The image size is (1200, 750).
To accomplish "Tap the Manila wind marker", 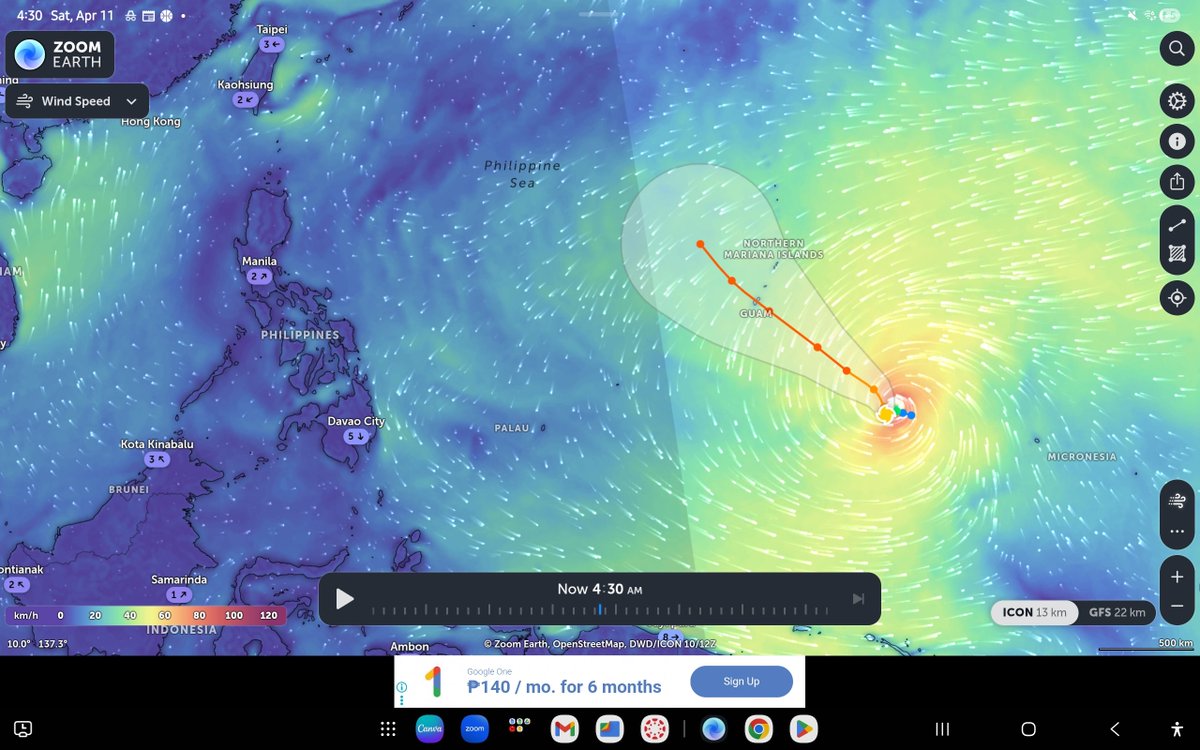I will coord(259,276).
